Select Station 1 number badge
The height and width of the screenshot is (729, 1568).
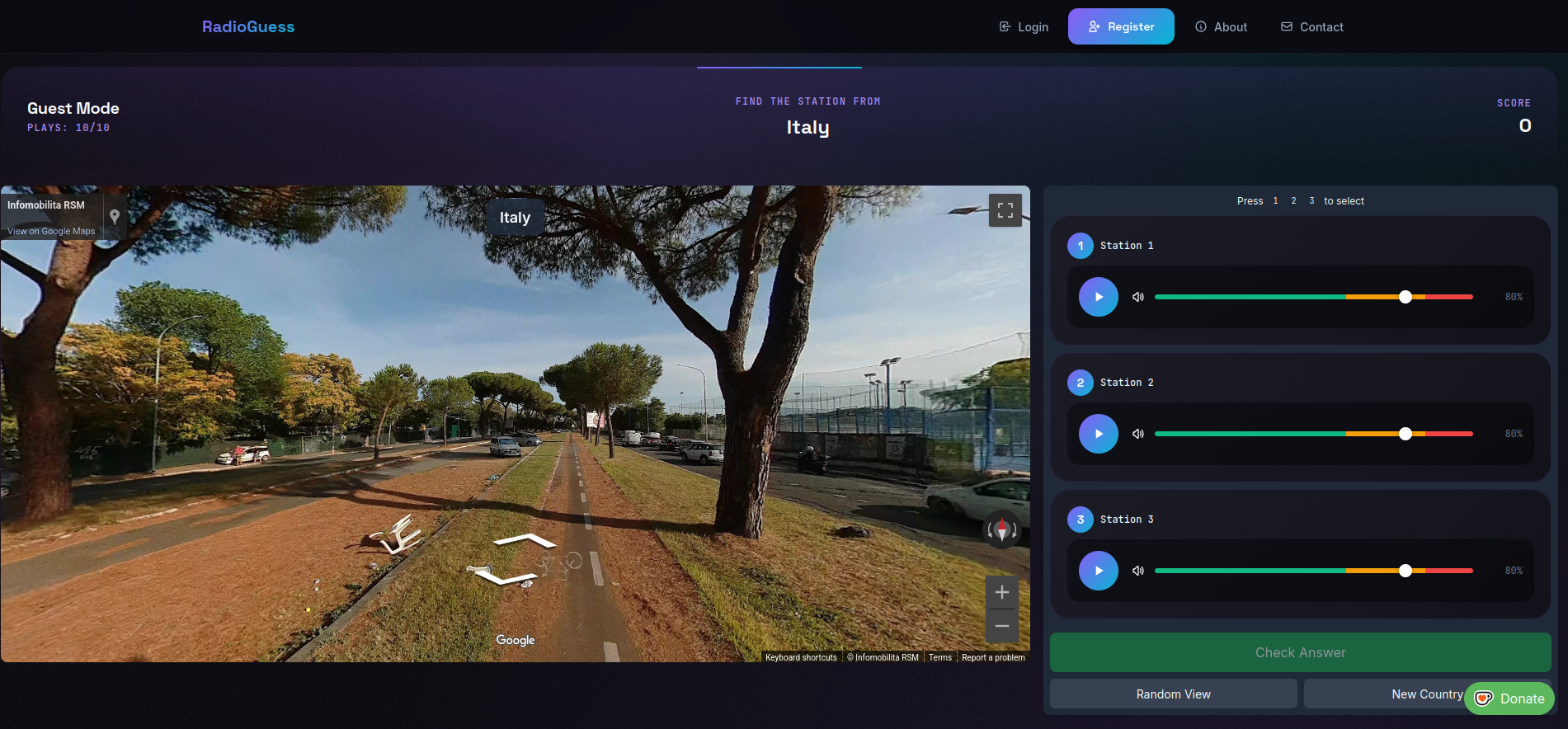tap(1080, 246)
